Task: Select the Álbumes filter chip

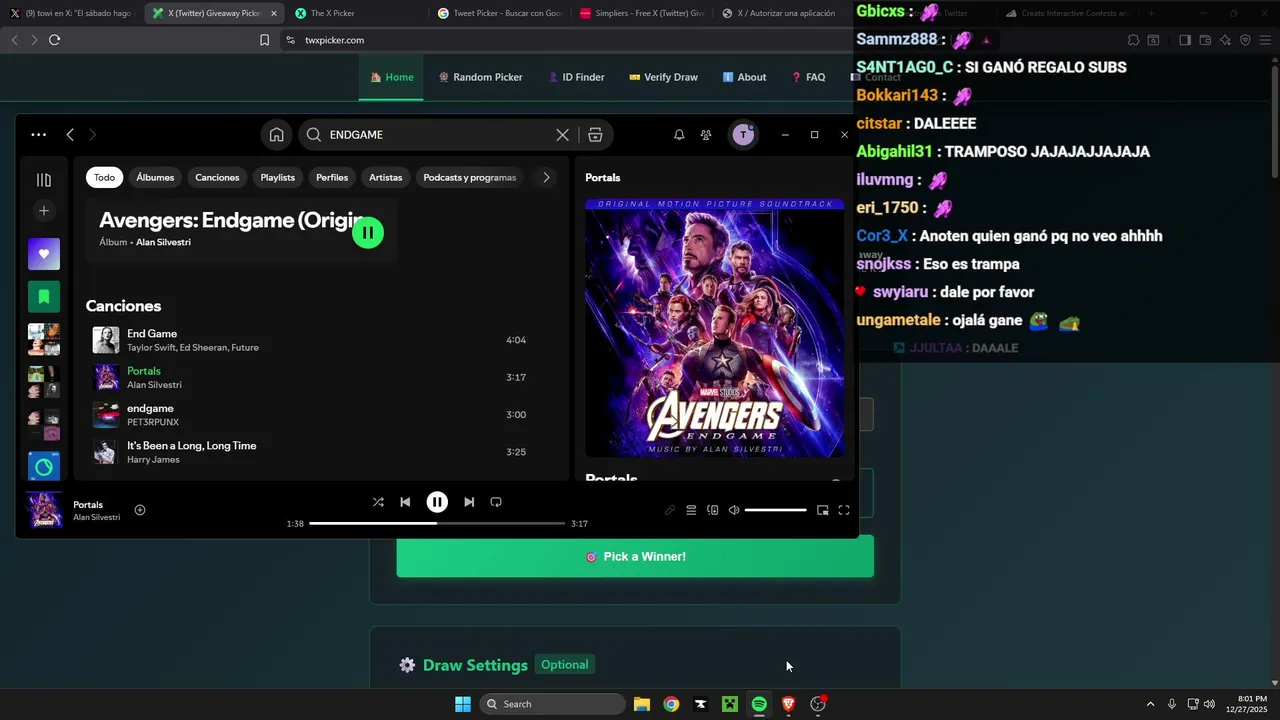Action: [155, 177]
